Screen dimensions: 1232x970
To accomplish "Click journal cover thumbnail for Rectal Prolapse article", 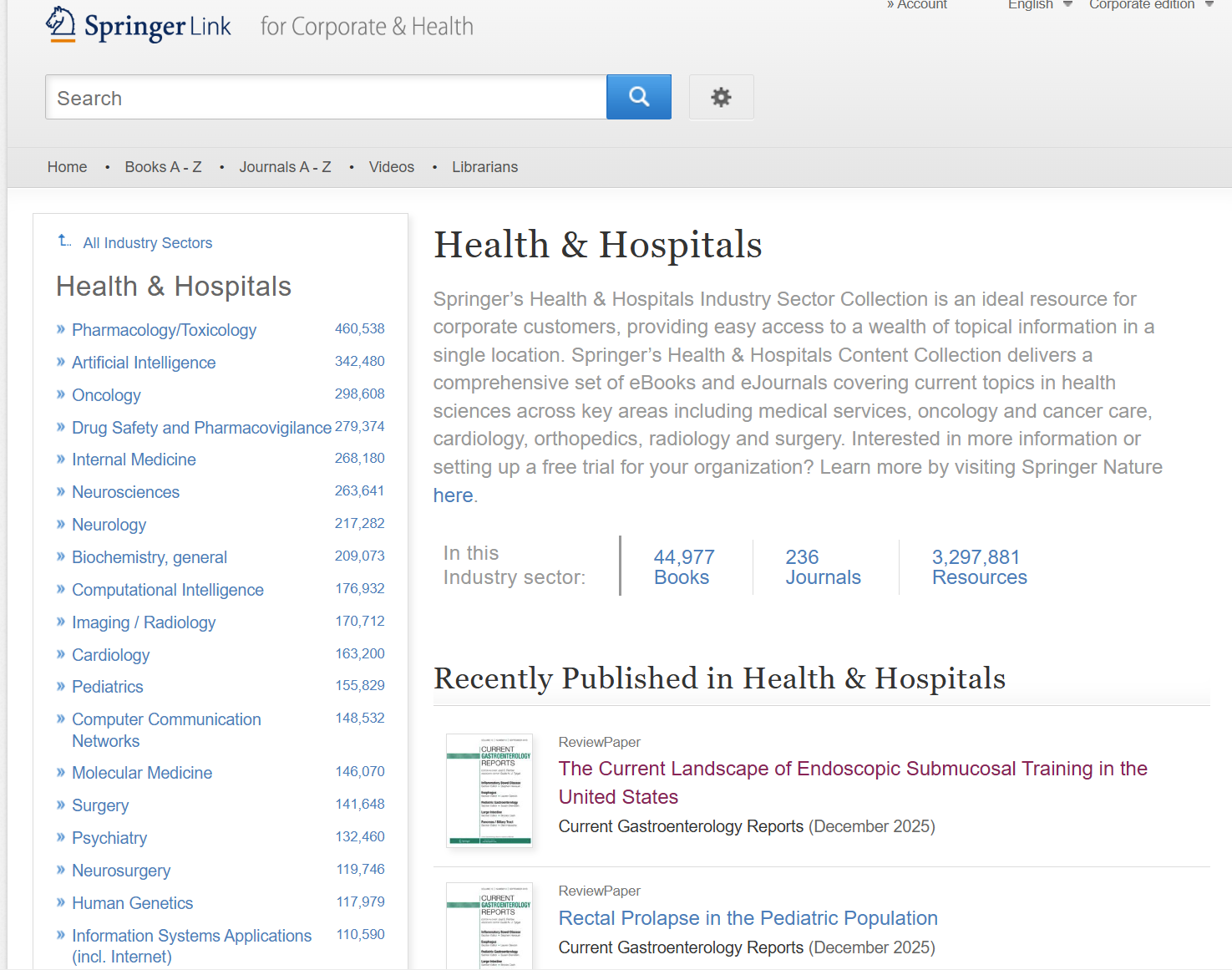I will (489, 926).
